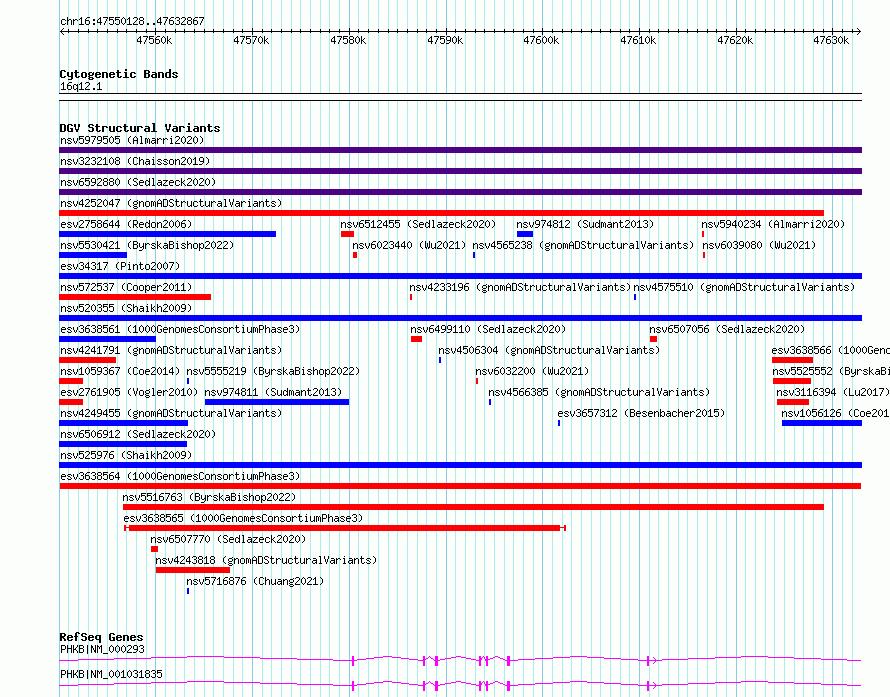Open the nsv6592880 (Sedlazeck2020) variant label

coord(138,182)
